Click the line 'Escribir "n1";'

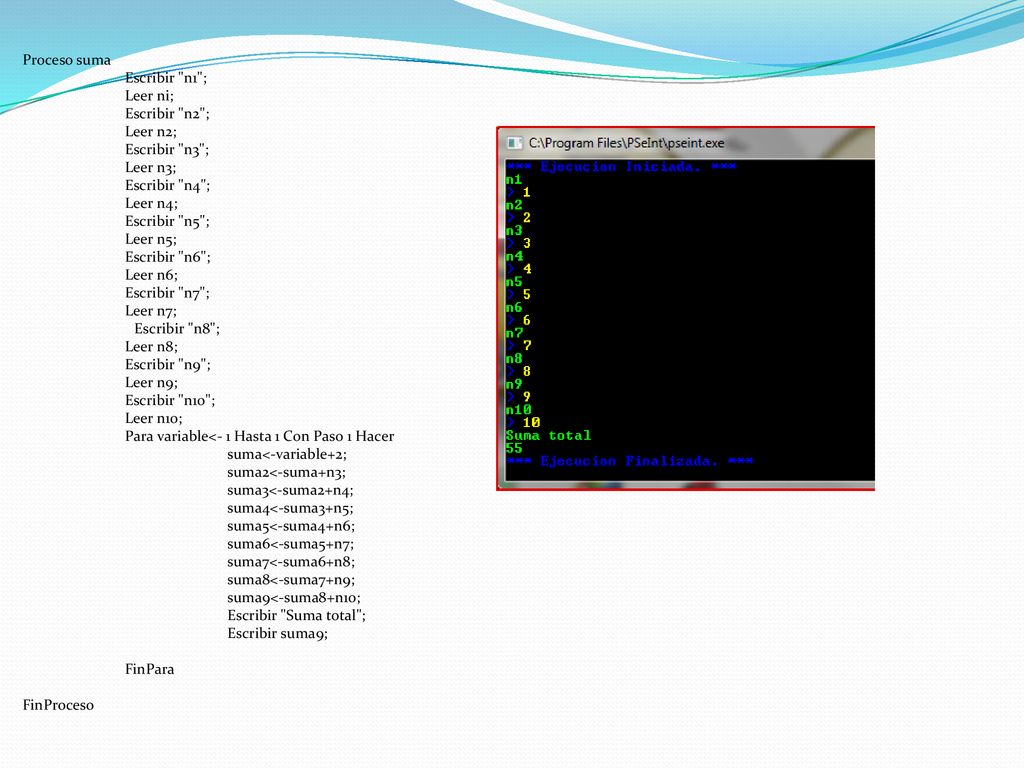click(166, 78)
